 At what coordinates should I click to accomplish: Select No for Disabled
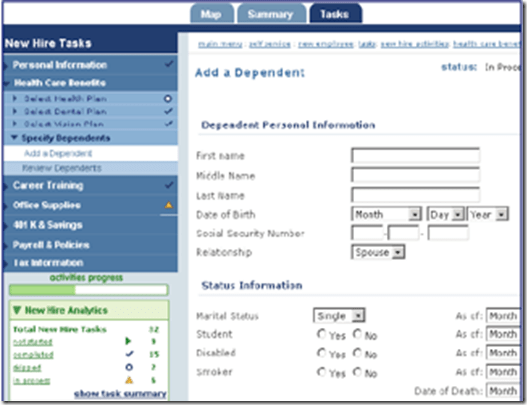click(357, 353)
